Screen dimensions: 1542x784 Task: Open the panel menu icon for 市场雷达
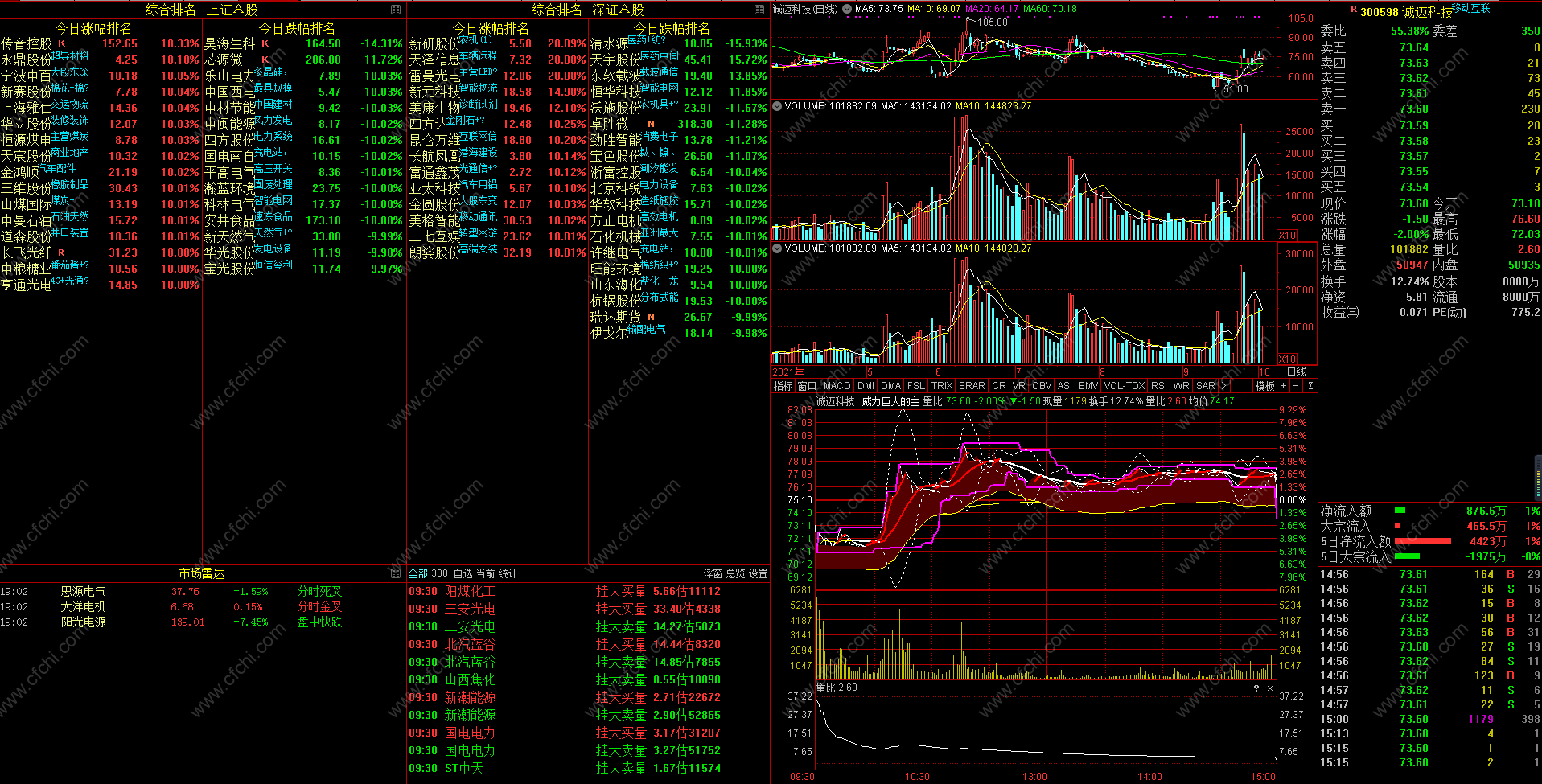tap(396, 573)
